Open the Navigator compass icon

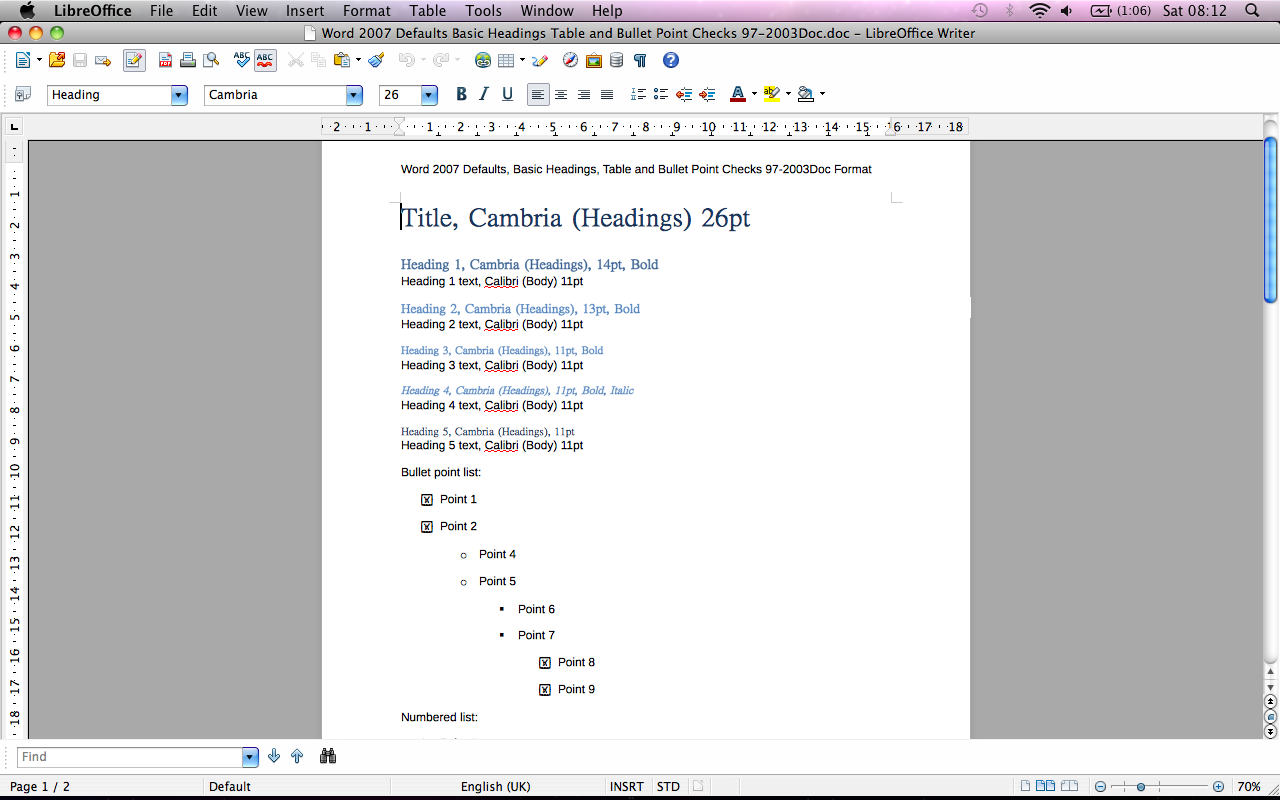(570, 61)
